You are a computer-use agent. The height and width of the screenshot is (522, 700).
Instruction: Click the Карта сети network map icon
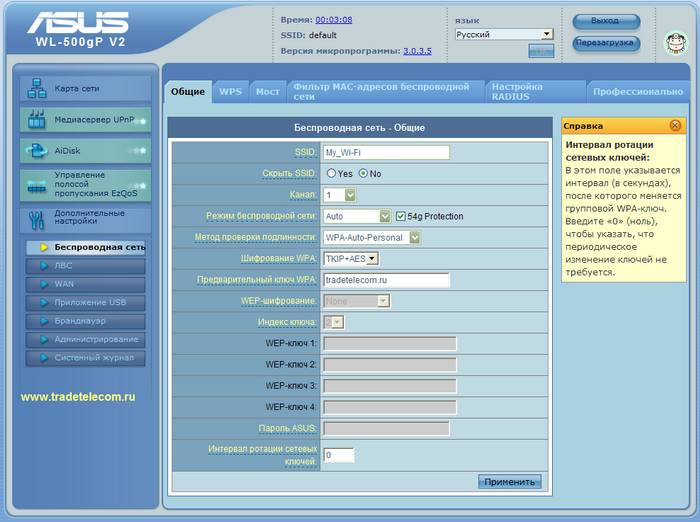coord(37,87)
